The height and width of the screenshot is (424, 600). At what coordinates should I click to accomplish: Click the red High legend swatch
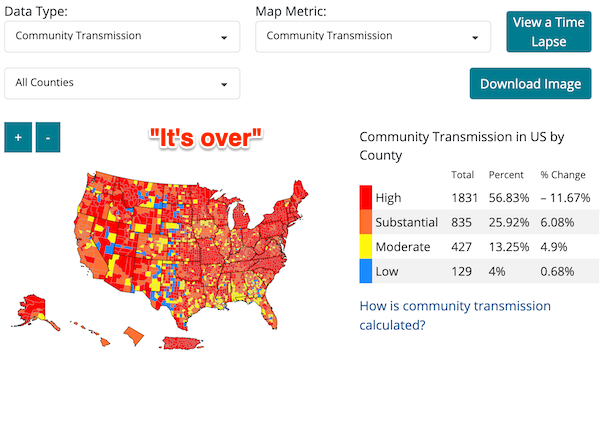[x=366, y=197]
